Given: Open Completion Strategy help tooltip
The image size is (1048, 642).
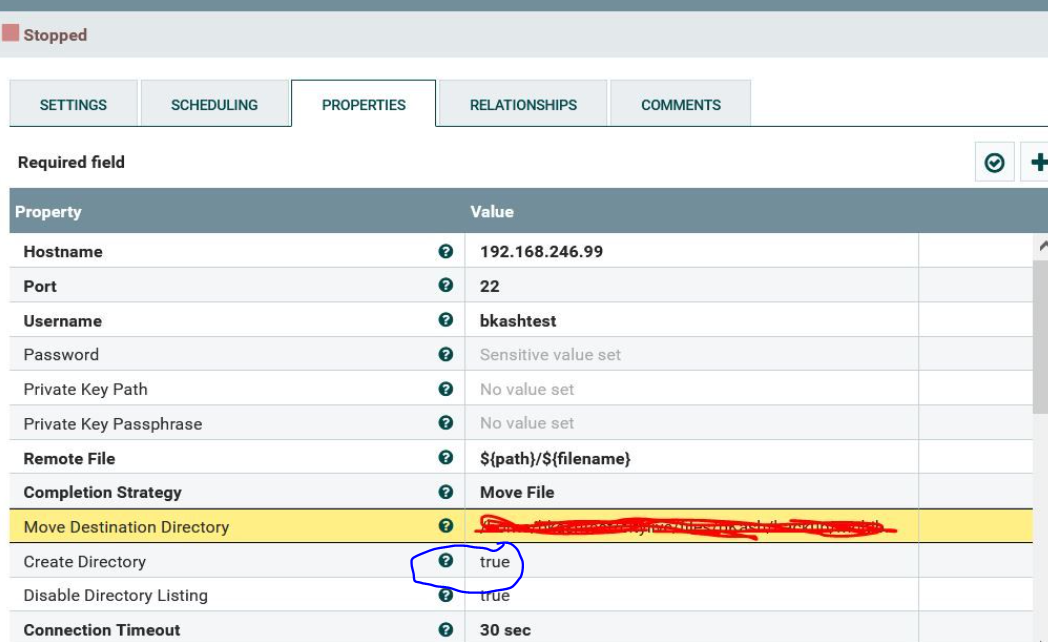Looking at the screenshot, I should pyautogui.click(x=447, y=492).
